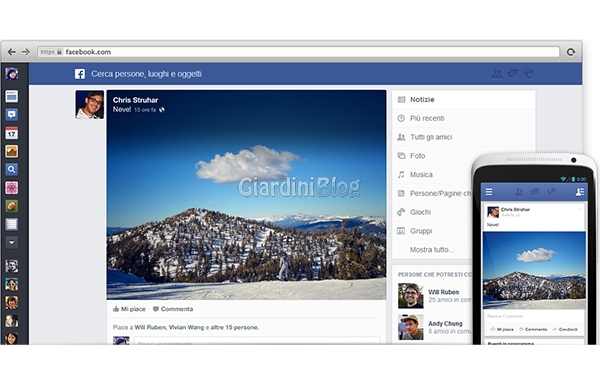
Task: Tap Condividi on phone post
Action: click(x=565, y=329)
